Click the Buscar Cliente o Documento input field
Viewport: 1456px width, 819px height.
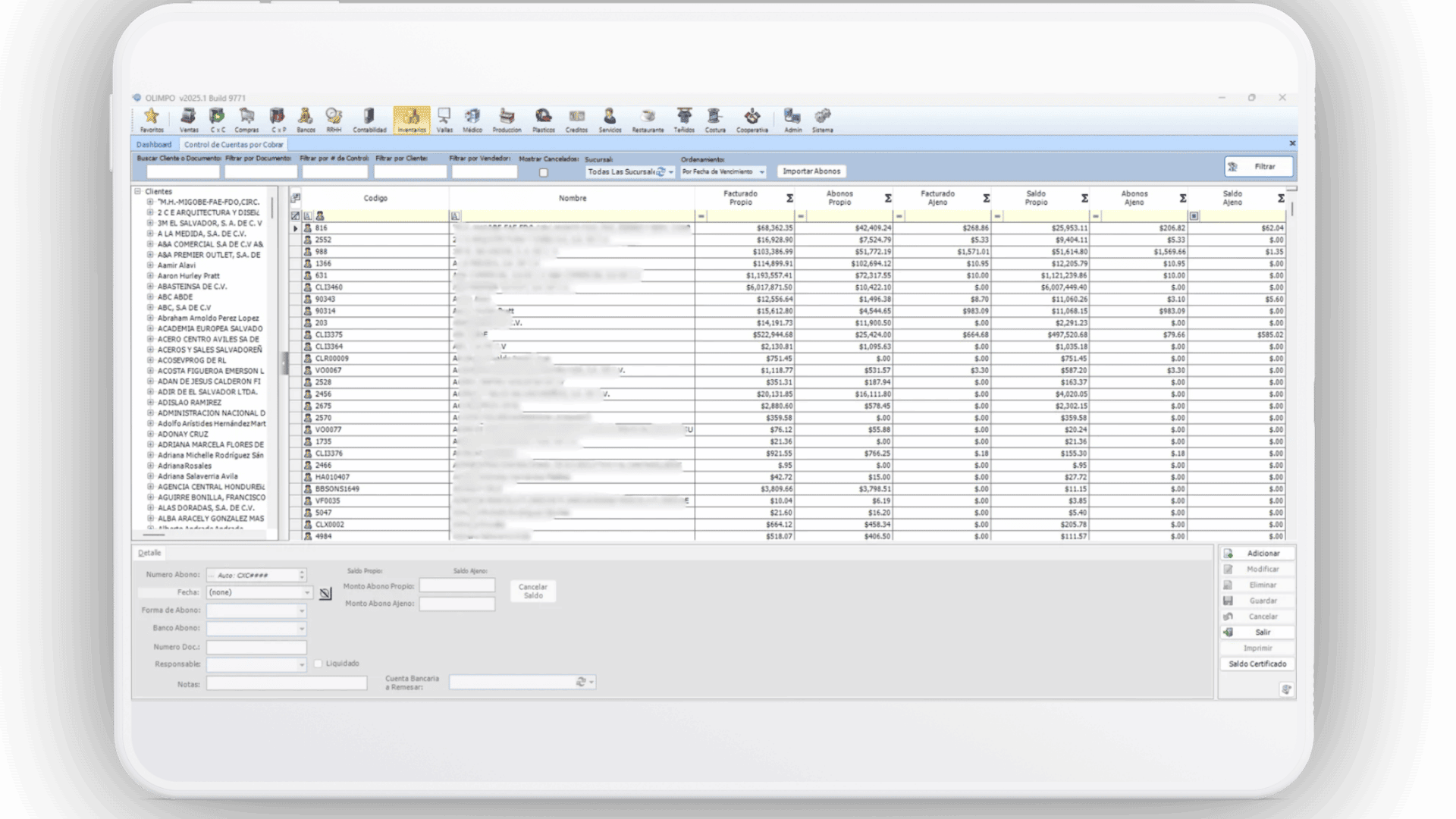click(182, 172)
